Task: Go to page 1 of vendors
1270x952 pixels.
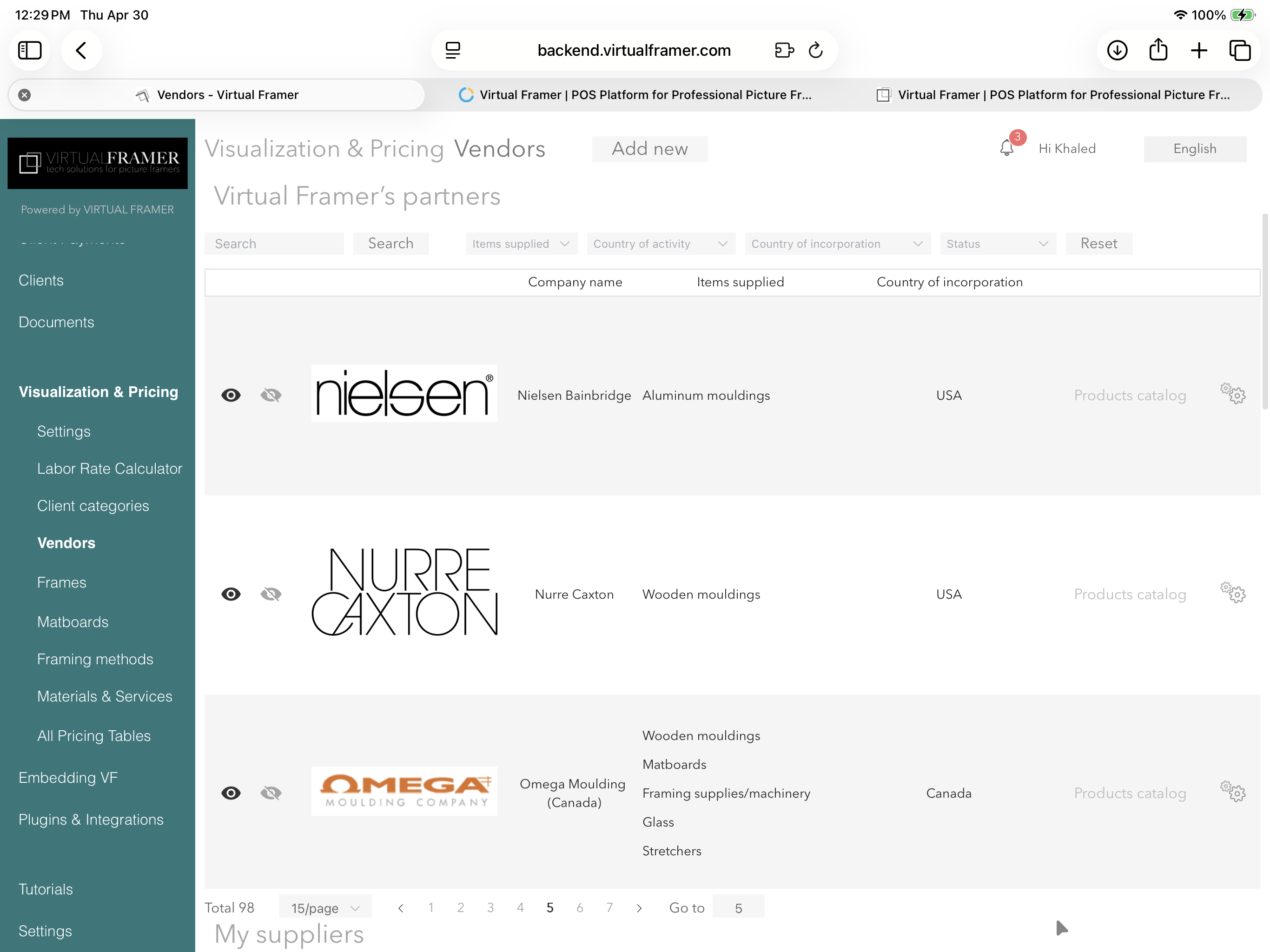Action: [x=430, y=908]
